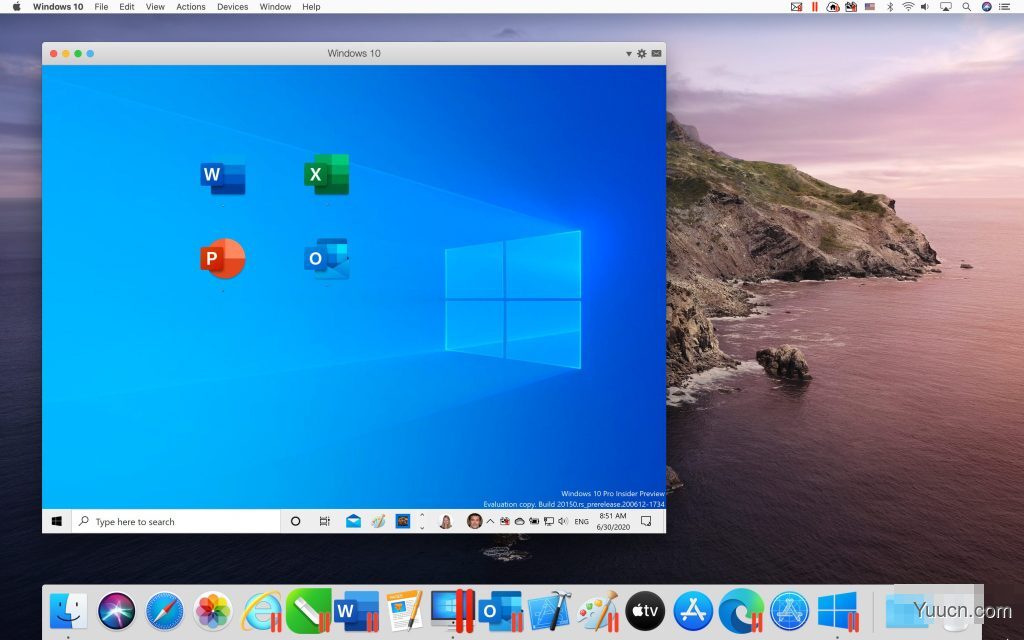Viewport: 1024px width, 640px height.
Task: Open the Devices menu in the menu bar
Action: [x=232, y=7]
